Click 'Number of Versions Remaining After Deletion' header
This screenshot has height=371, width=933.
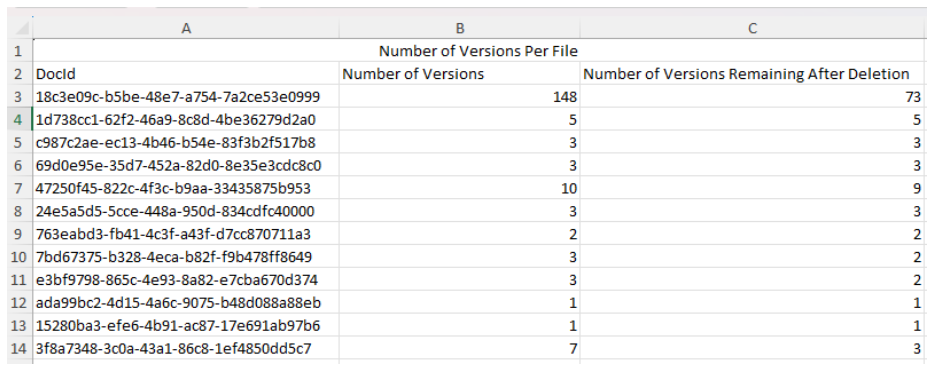(752, 74)
